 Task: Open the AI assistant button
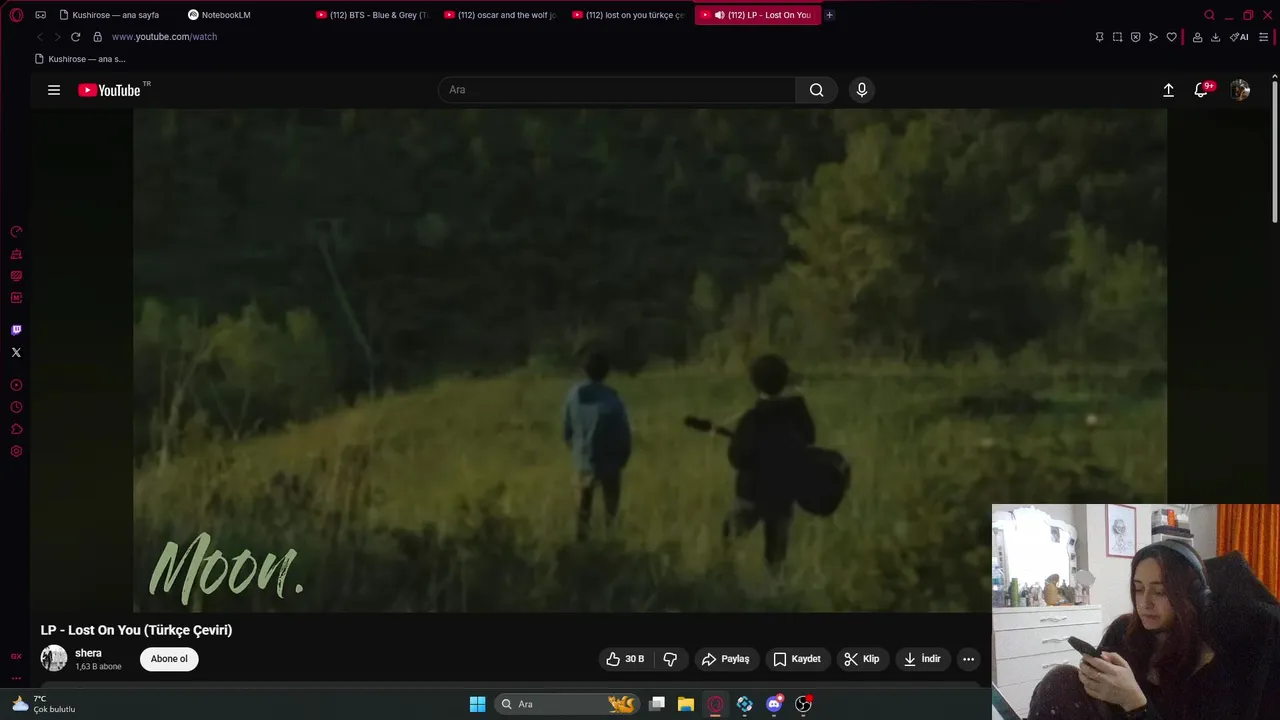click(1239, 37)
